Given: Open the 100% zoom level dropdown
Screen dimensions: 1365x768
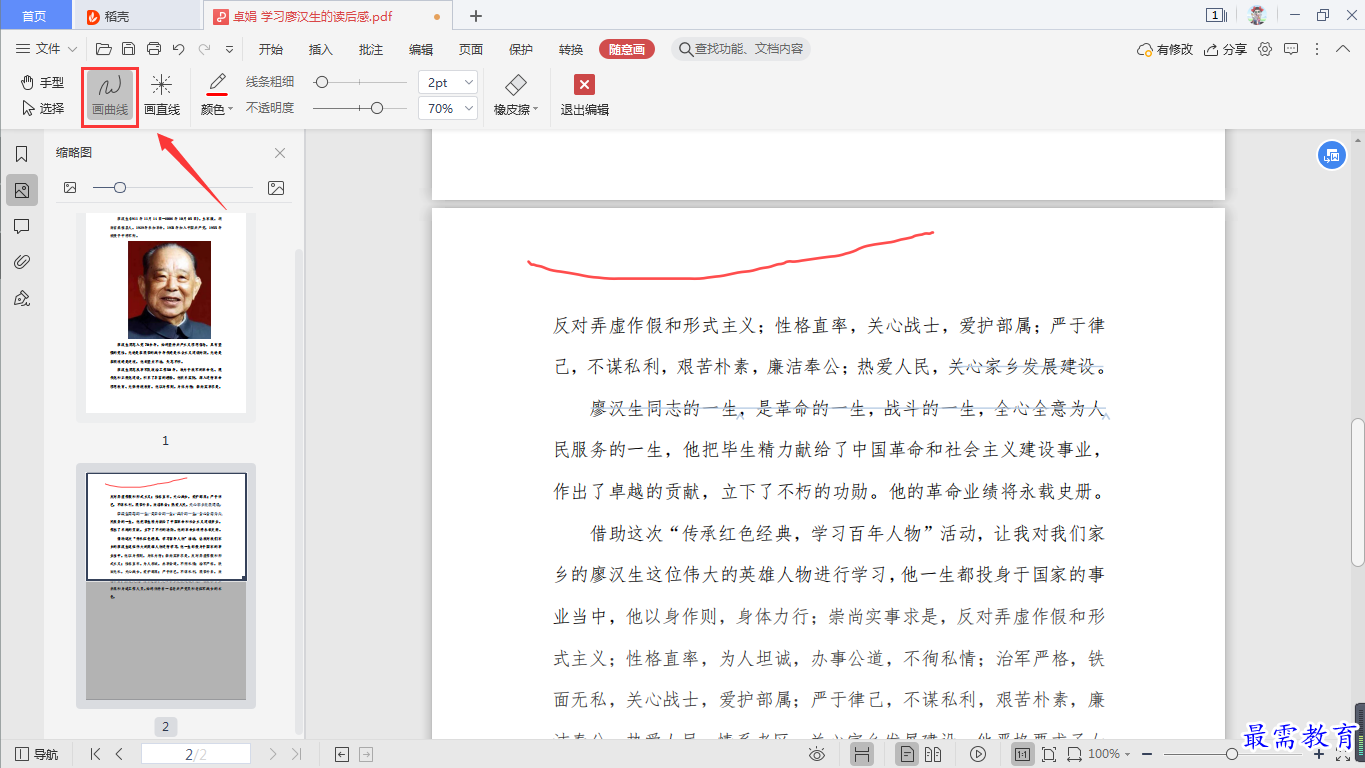Looking at the screenshot, I should tap(1109, 754).
